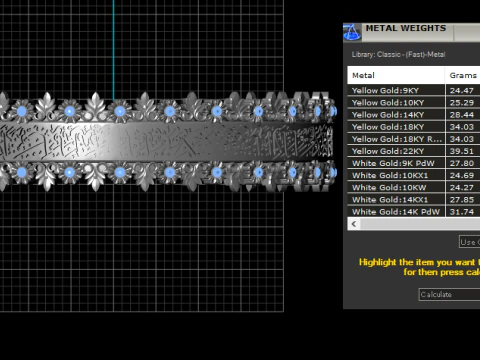Select the Yellow Gold:14KY row
Viewport: 480px width, 360px height.
(414, 115)
